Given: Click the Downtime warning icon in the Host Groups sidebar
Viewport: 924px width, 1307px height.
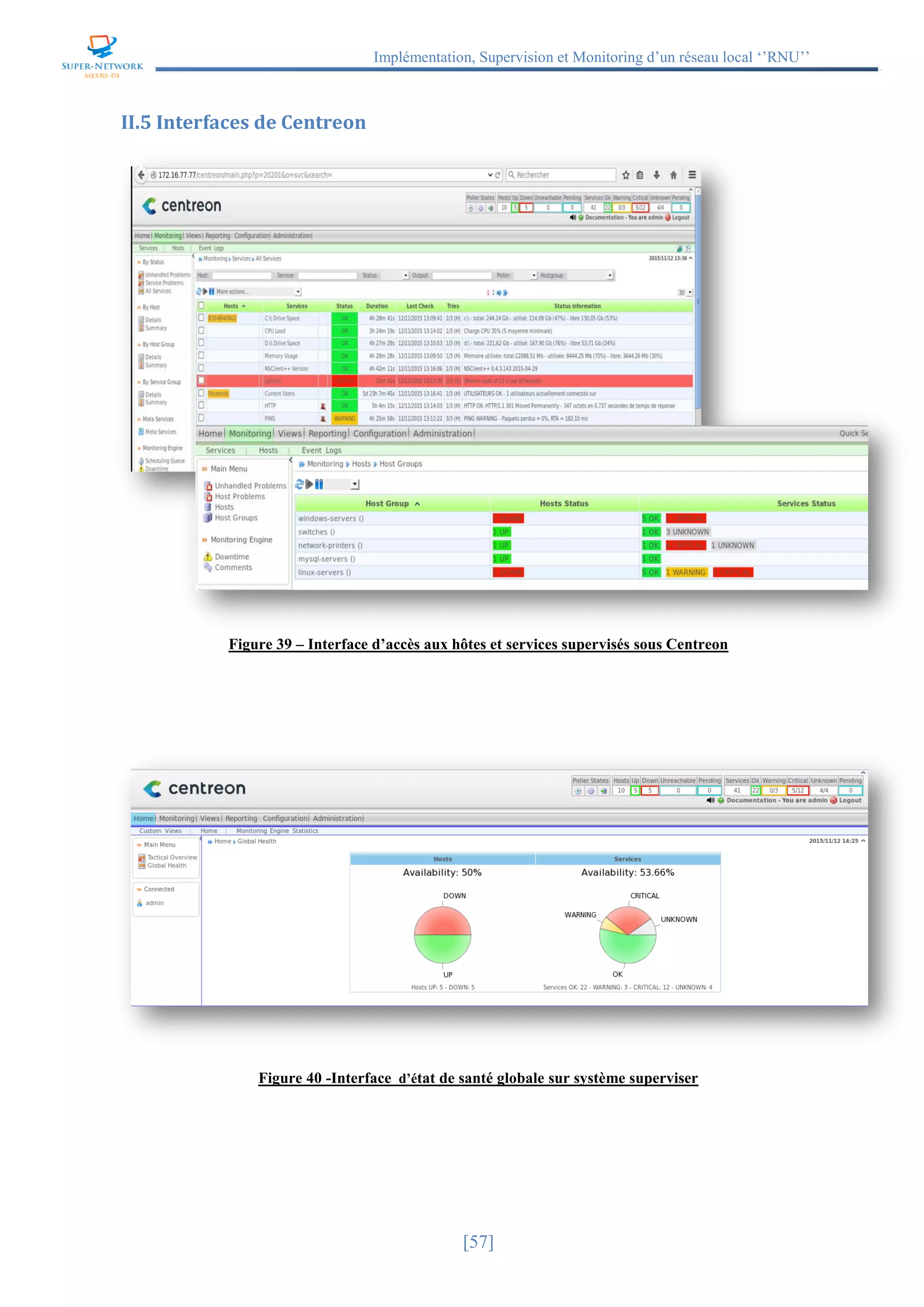Looking at the screenshot, I should coord(208,557).
